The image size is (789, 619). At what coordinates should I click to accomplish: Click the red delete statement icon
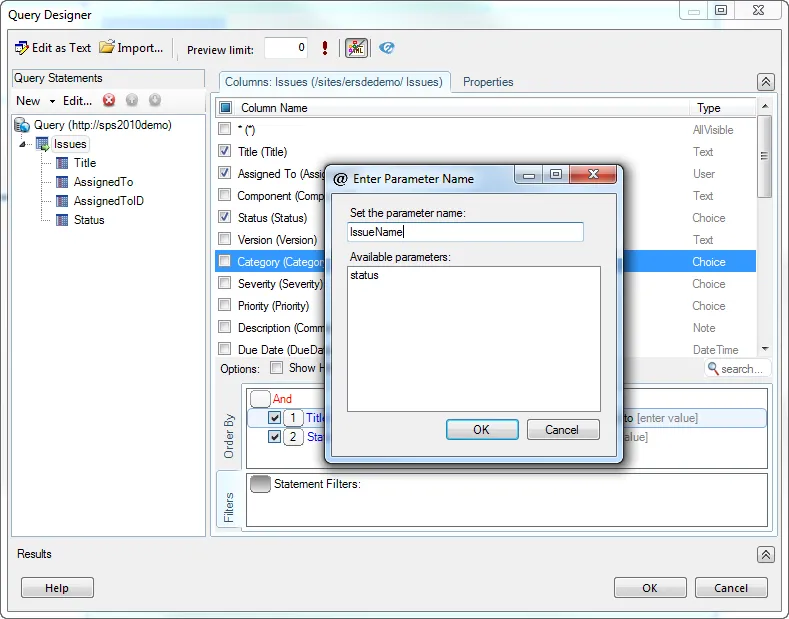point(109,100)
